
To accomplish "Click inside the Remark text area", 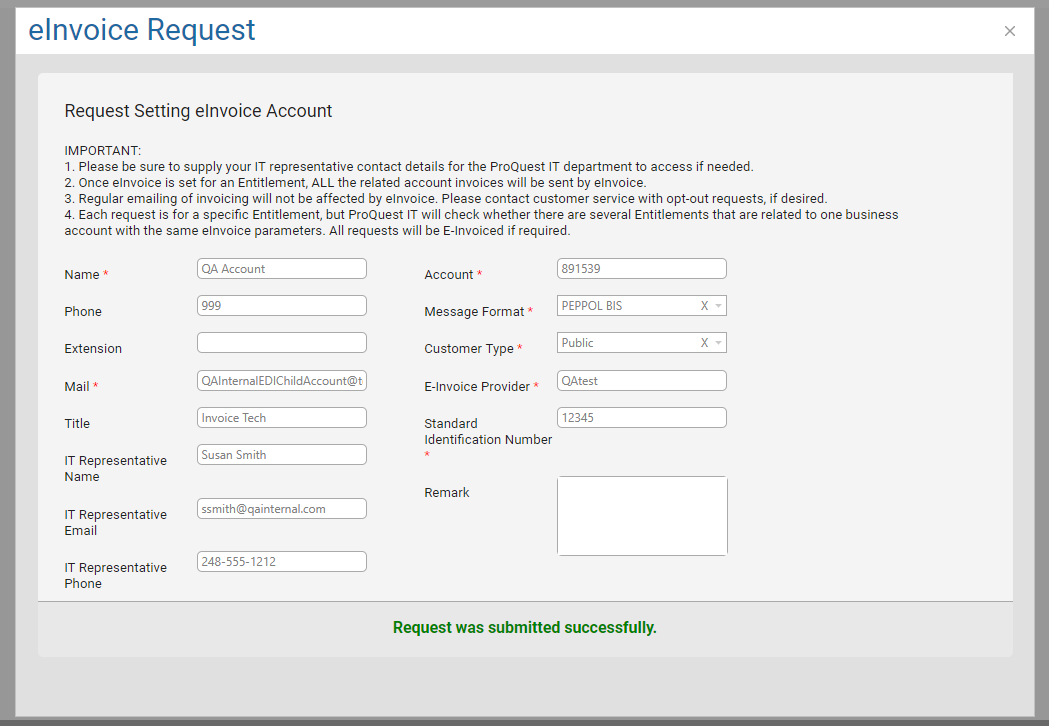I will click(642, 515).
